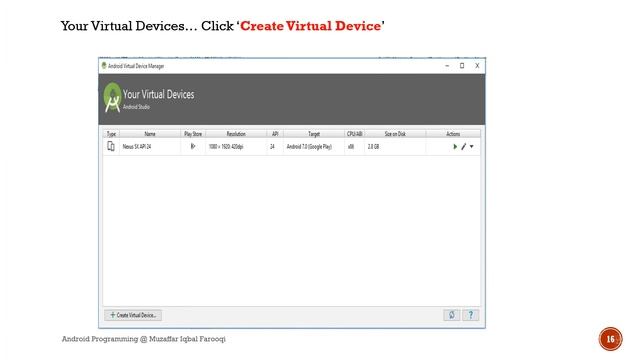Sort by the Target column header

313,134
